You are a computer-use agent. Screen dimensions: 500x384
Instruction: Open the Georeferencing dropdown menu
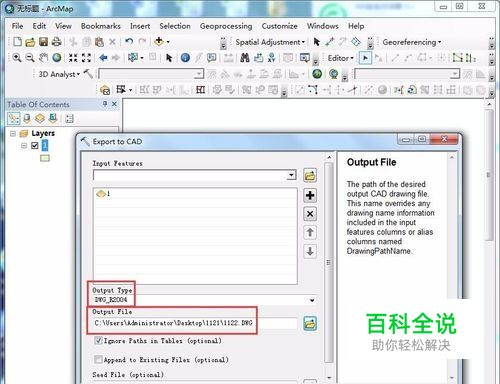pyautogui.click(x=411, y=42)
